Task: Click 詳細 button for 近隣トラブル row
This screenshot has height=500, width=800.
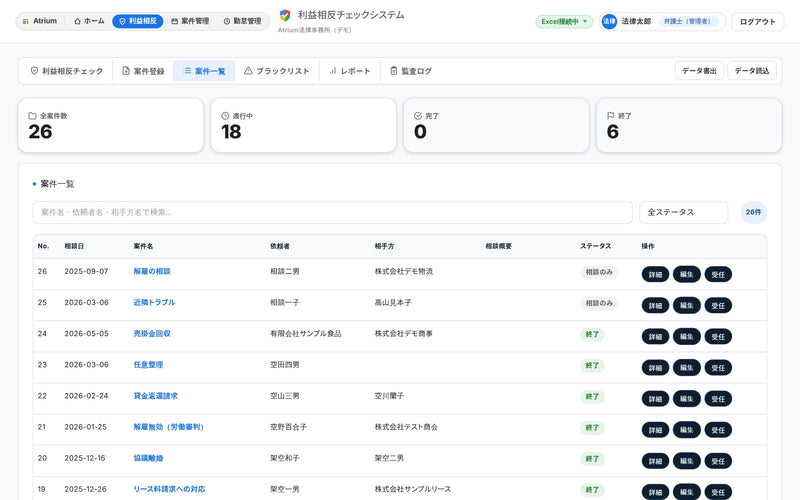Action: click(x=655, y=306)
